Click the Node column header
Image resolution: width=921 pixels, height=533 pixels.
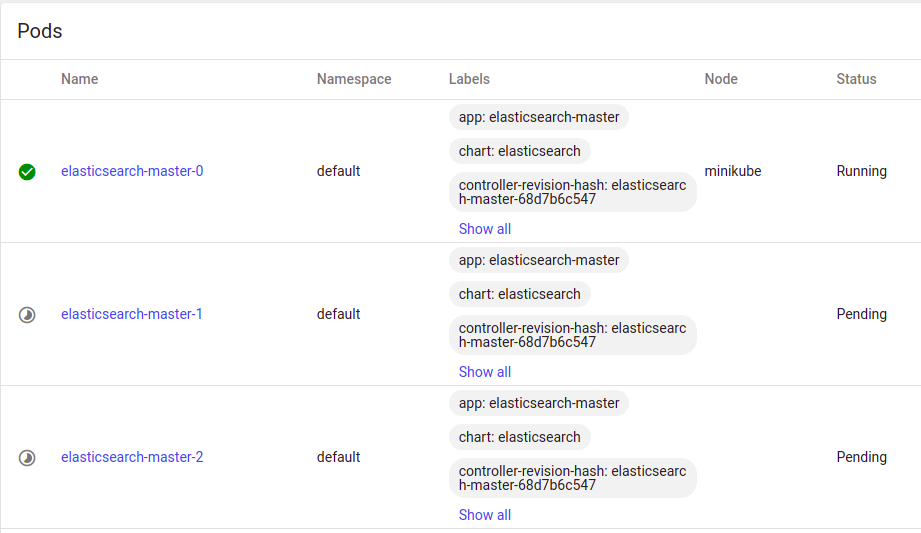click(x=721, y=79)
